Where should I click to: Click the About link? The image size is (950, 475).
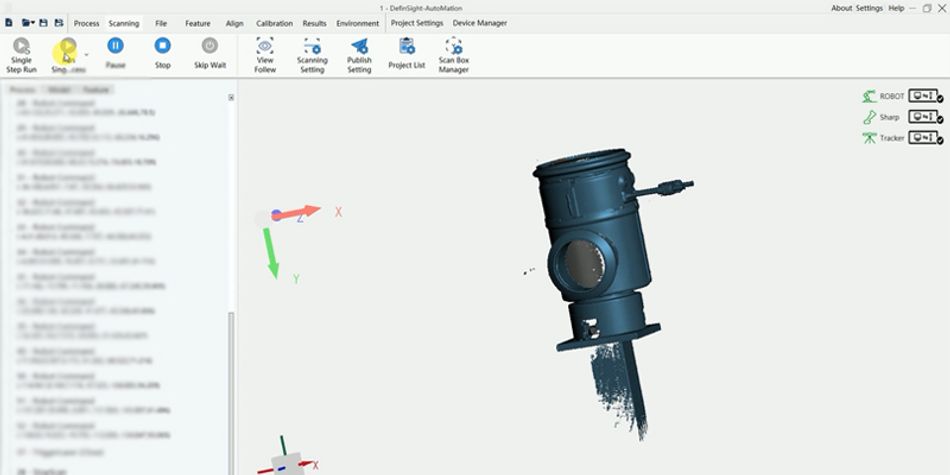point(841,8)
